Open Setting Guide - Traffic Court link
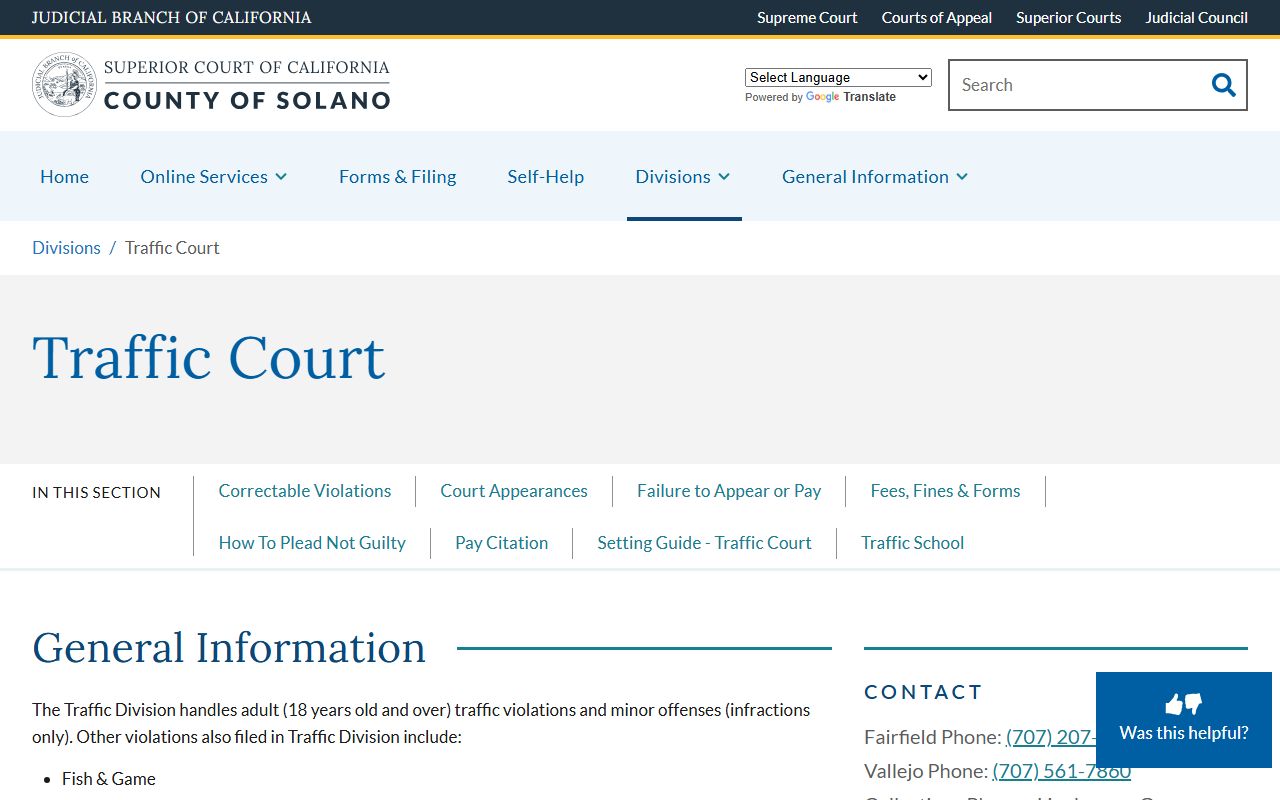Viewport: 1280px width, 800px height. pyautogui.click(x=704, y=543)
